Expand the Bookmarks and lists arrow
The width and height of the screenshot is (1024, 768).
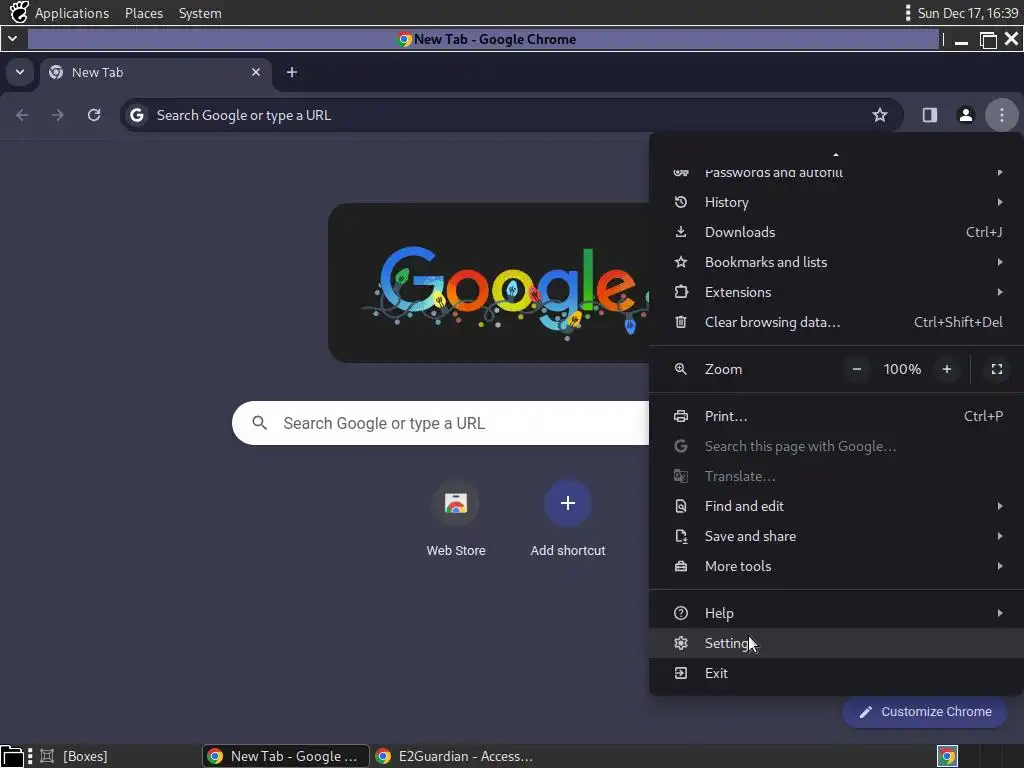[x=1000, y=262]
